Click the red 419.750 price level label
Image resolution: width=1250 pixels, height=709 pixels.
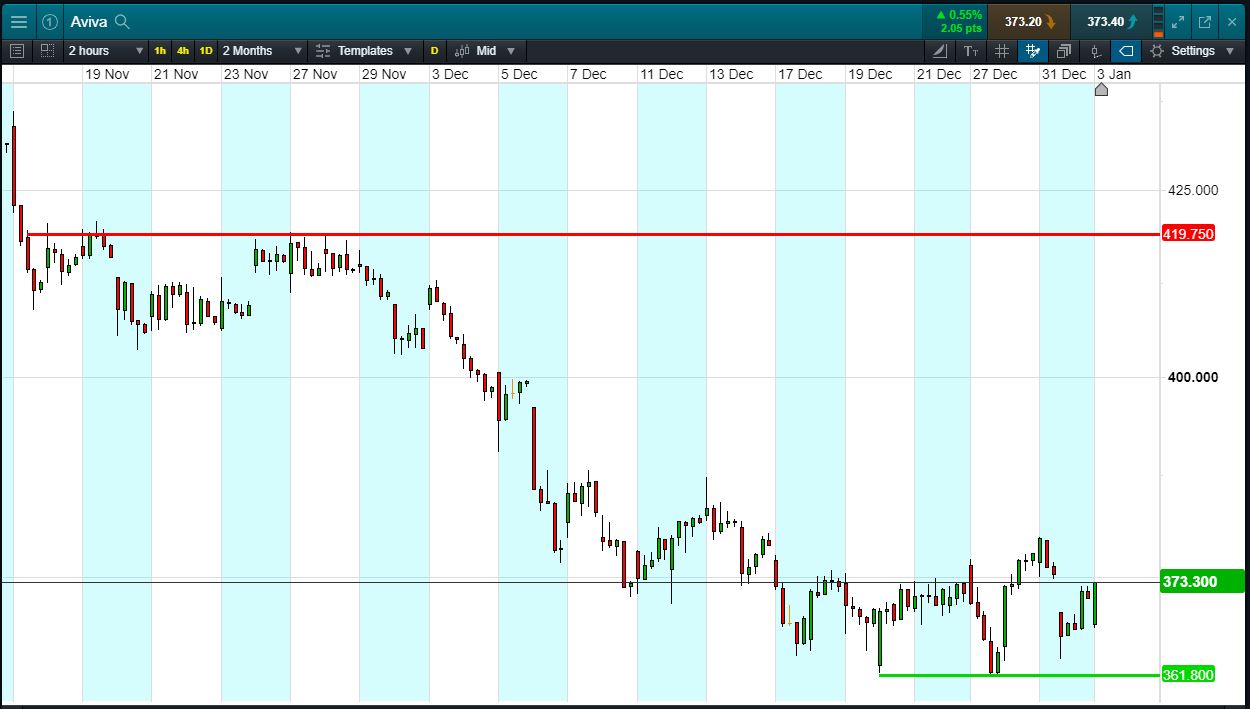(x=1188, y=234)
